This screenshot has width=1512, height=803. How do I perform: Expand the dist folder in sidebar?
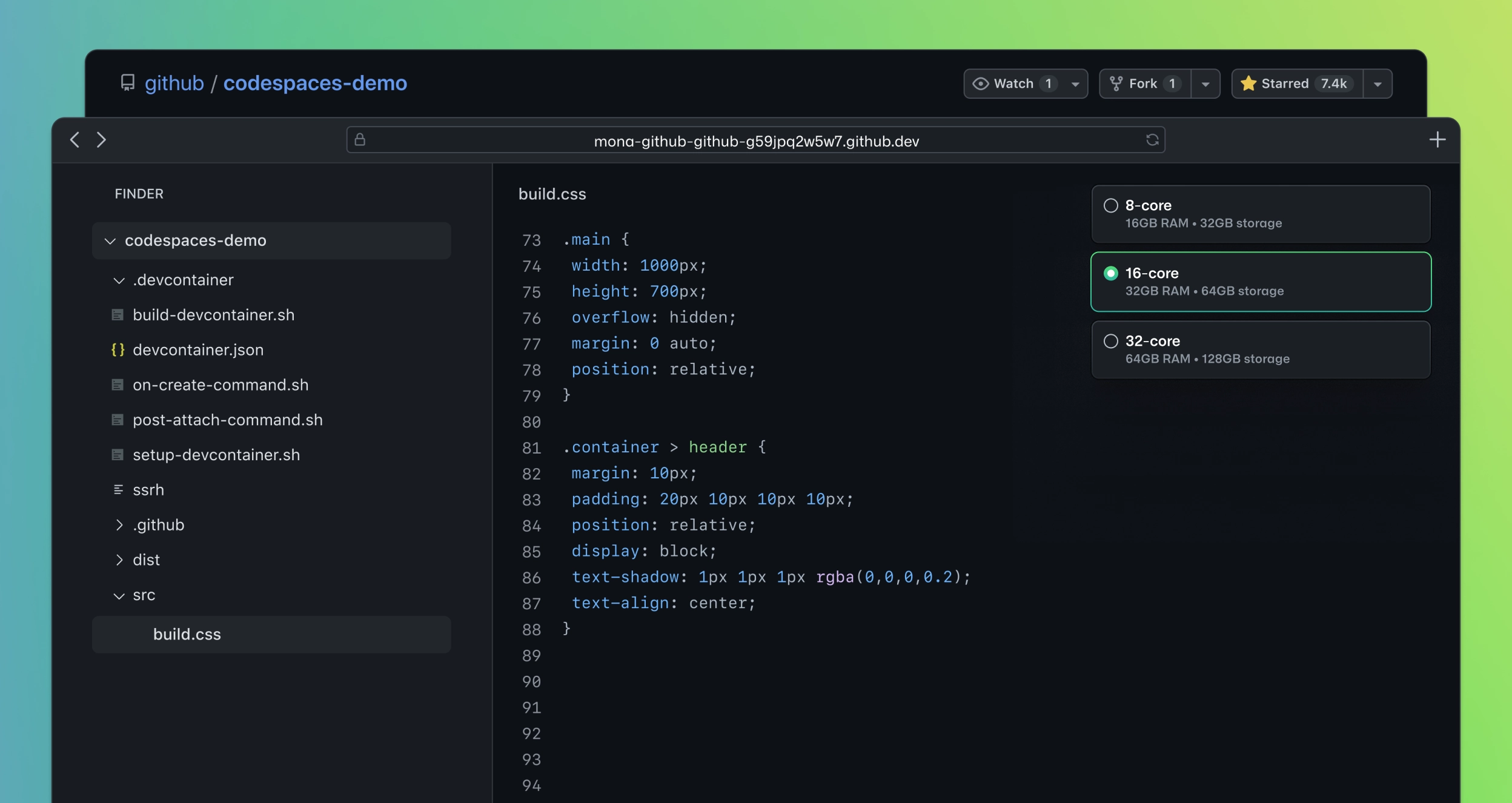[119, 560]
